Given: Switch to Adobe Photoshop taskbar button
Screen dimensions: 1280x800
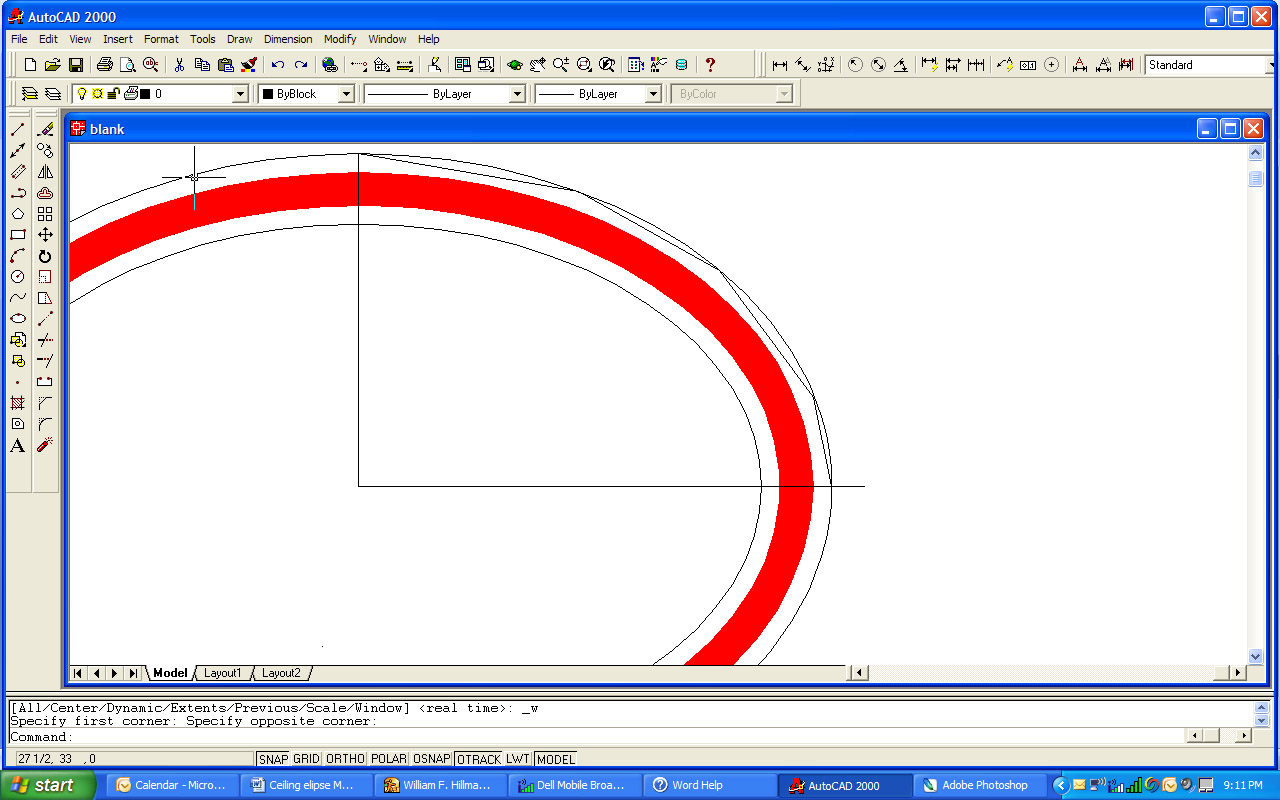Looking at the screenshot, I should point(980,785).
